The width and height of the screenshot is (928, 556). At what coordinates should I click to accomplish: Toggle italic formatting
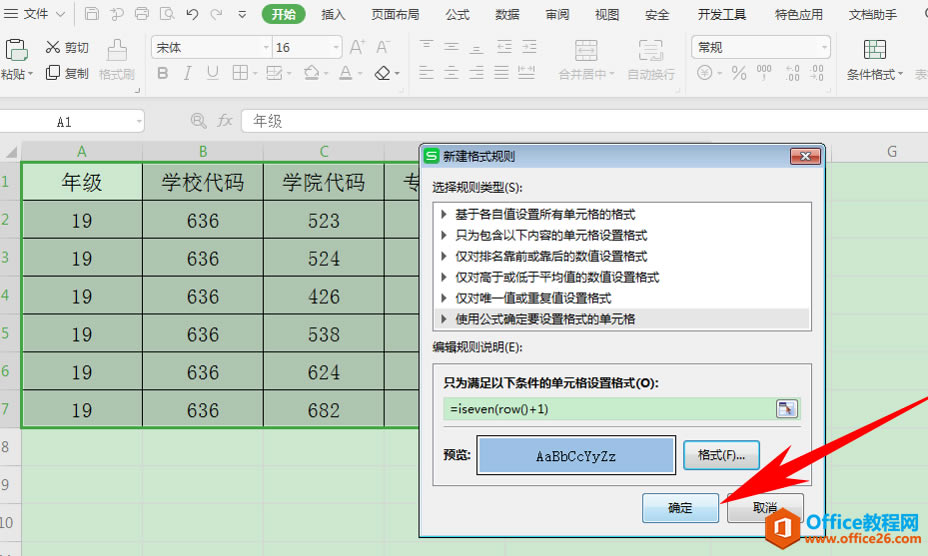tap(187, 73)
